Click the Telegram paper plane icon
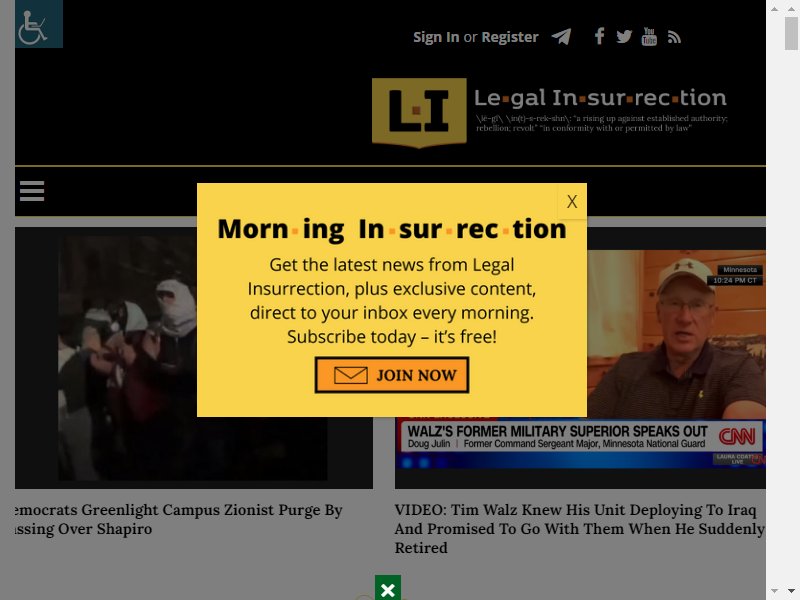 pos(561,37)
